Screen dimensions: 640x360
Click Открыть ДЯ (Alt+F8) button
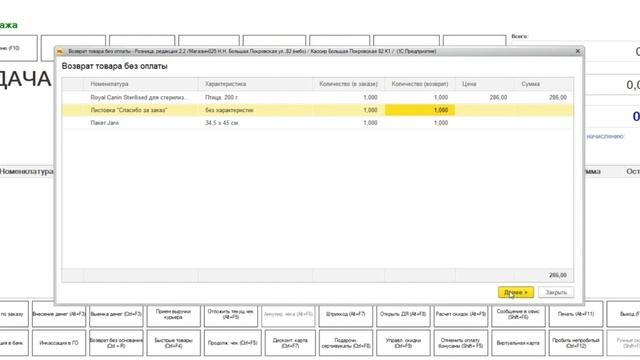point(403,314)
